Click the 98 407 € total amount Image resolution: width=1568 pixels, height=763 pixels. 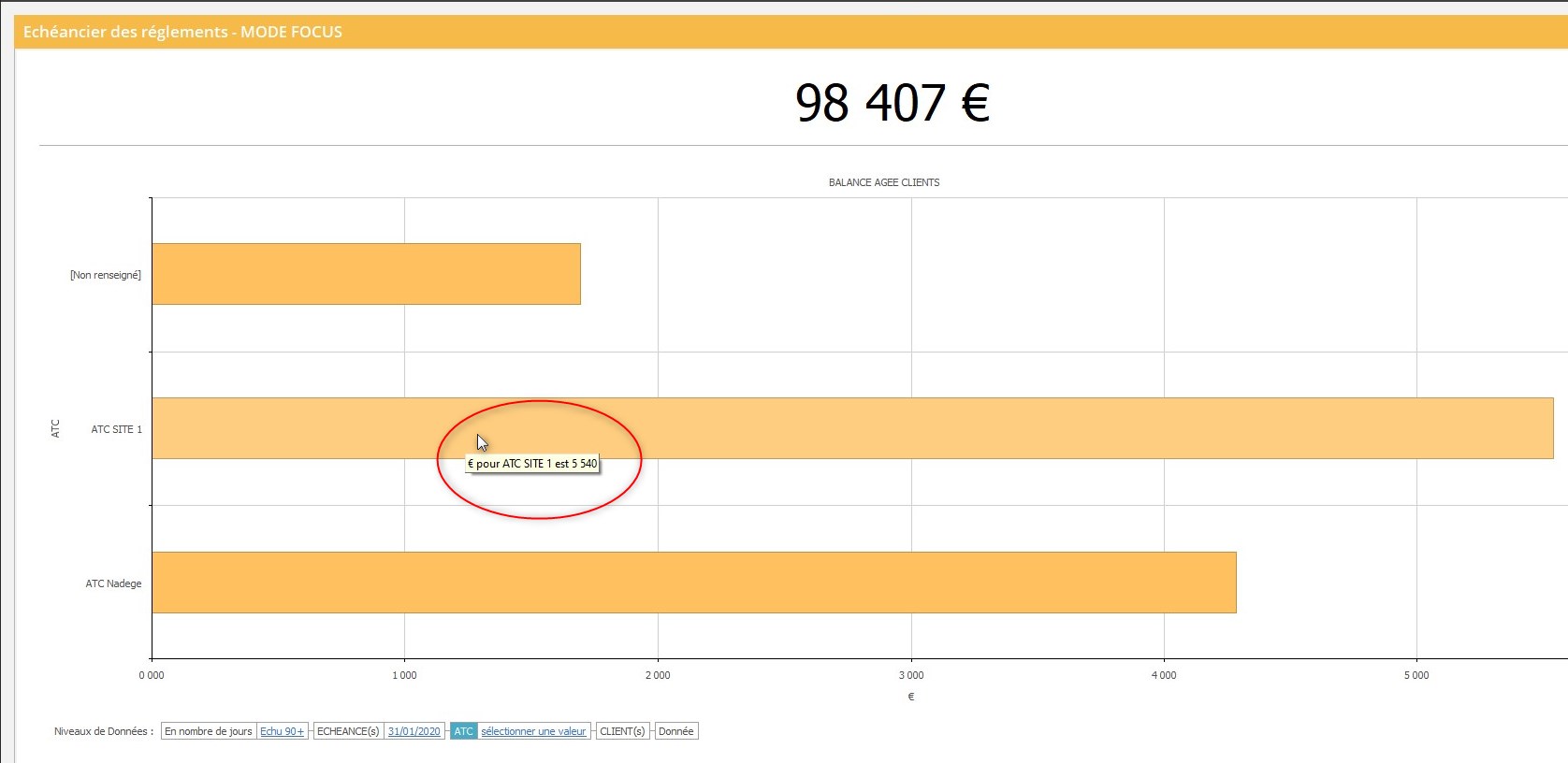click(892, 103)
